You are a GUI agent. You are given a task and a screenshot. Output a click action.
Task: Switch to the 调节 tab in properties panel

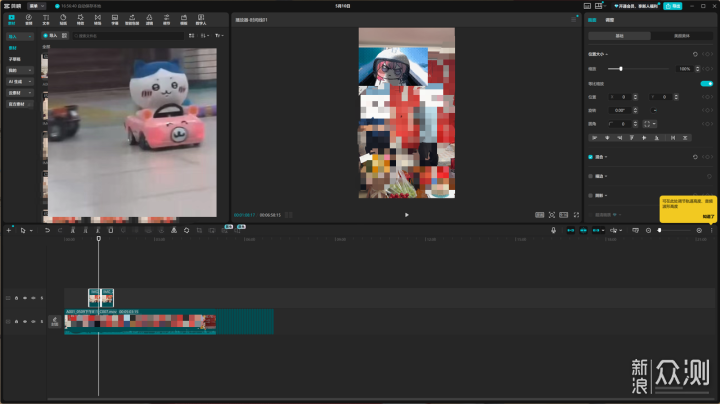coord(609,20)
